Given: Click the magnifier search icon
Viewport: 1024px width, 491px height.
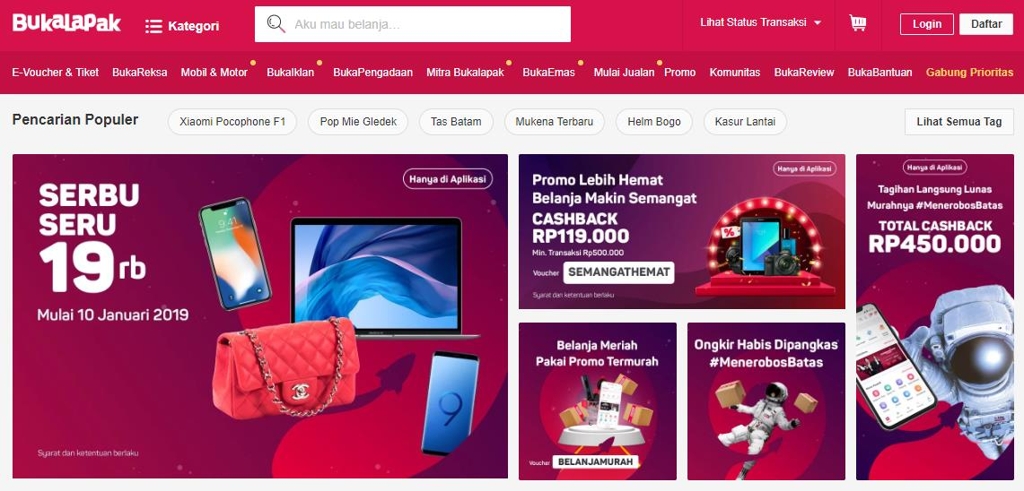Looking at the screenshot, I should coord(276,24).
